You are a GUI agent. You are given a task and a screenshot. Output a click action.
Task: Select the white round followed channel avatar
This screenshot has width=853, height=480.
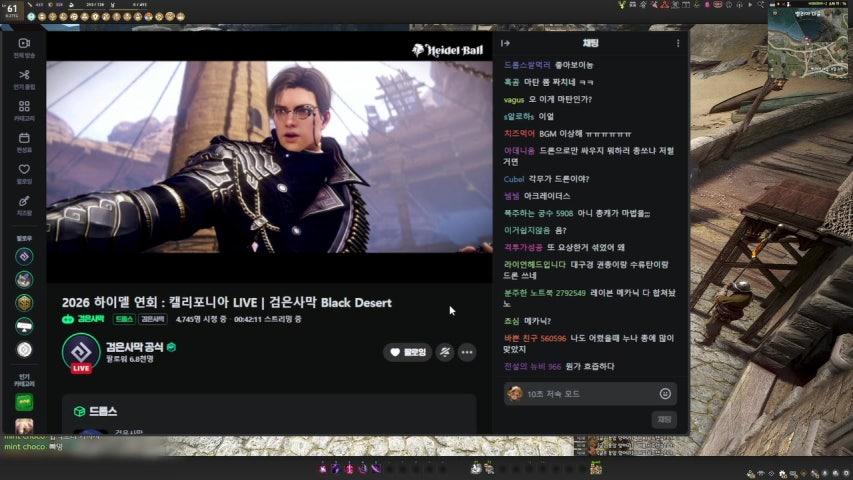(24, 350)
